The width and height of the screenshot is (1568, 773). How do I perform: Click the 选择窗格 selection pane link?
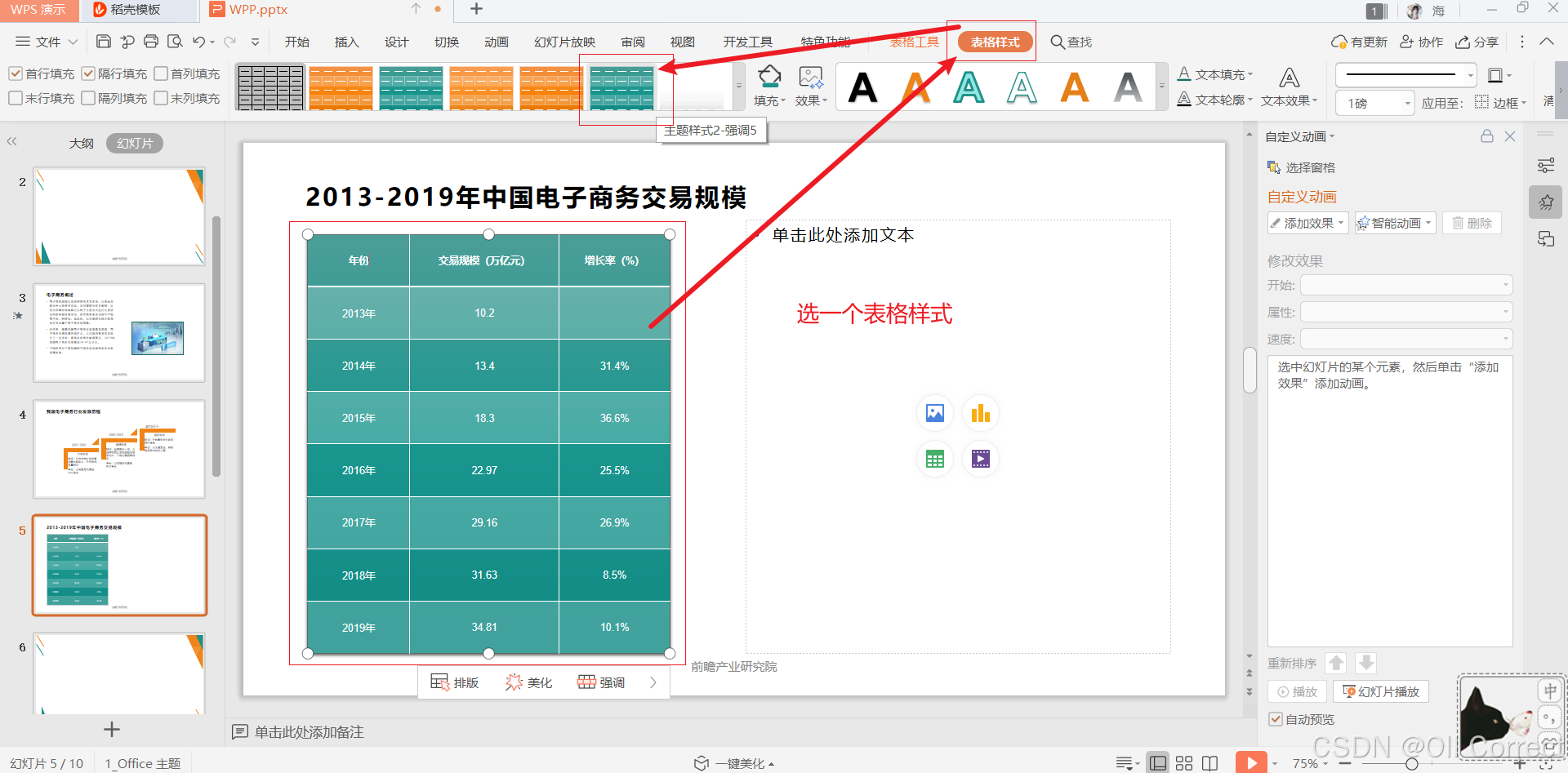(x=1301, y=167)
